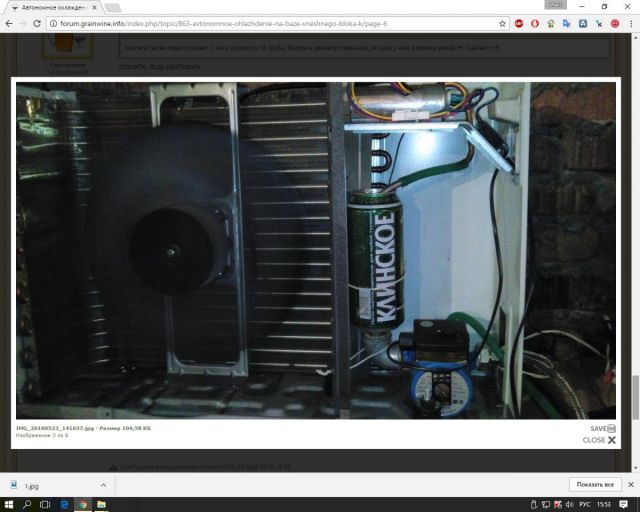Launch Edge browser from the taskbar

point(64,504)
